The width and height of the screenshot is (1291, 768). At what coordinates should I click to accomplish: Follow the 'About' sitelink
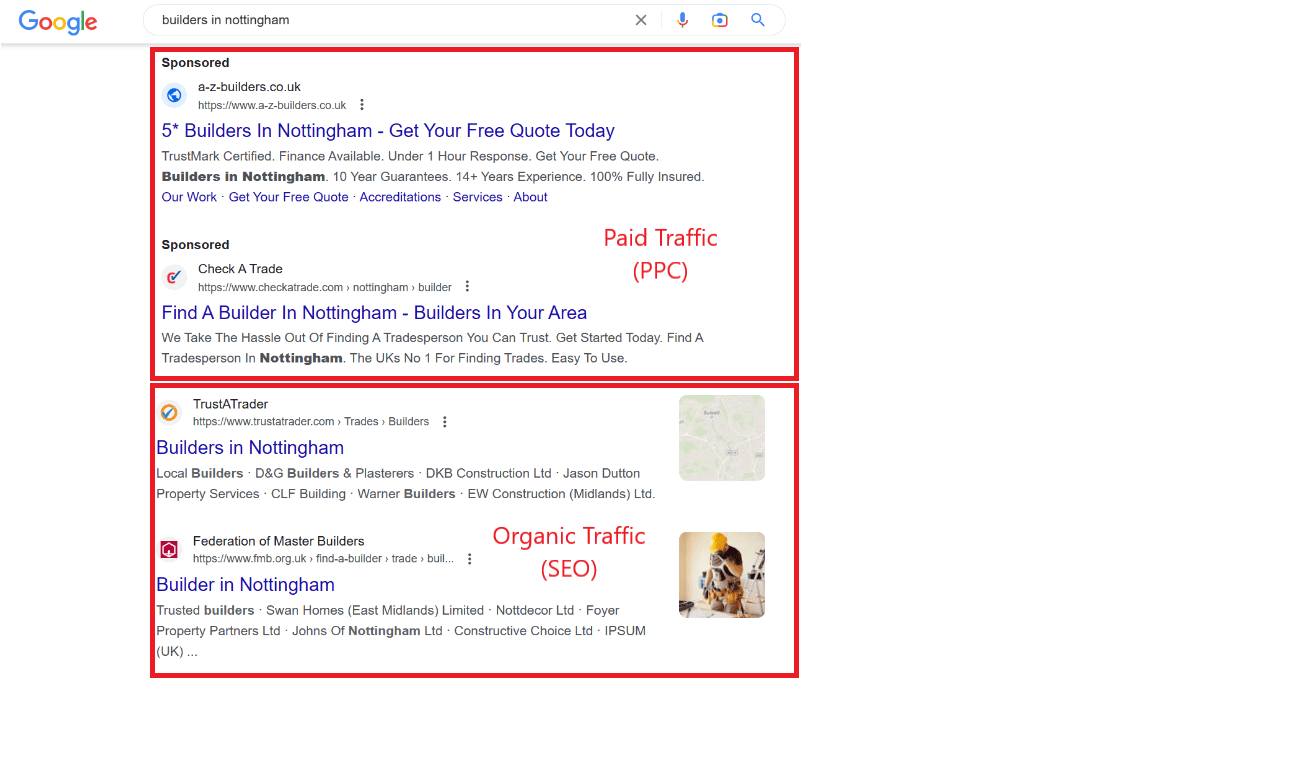[x=530, y=197]
